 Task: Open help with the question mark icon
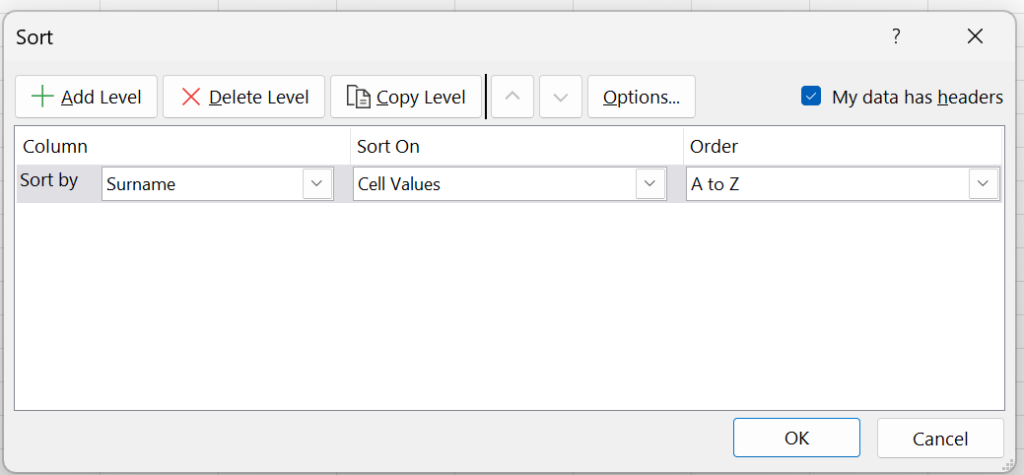pyautogui.click(x=895, y=37)
